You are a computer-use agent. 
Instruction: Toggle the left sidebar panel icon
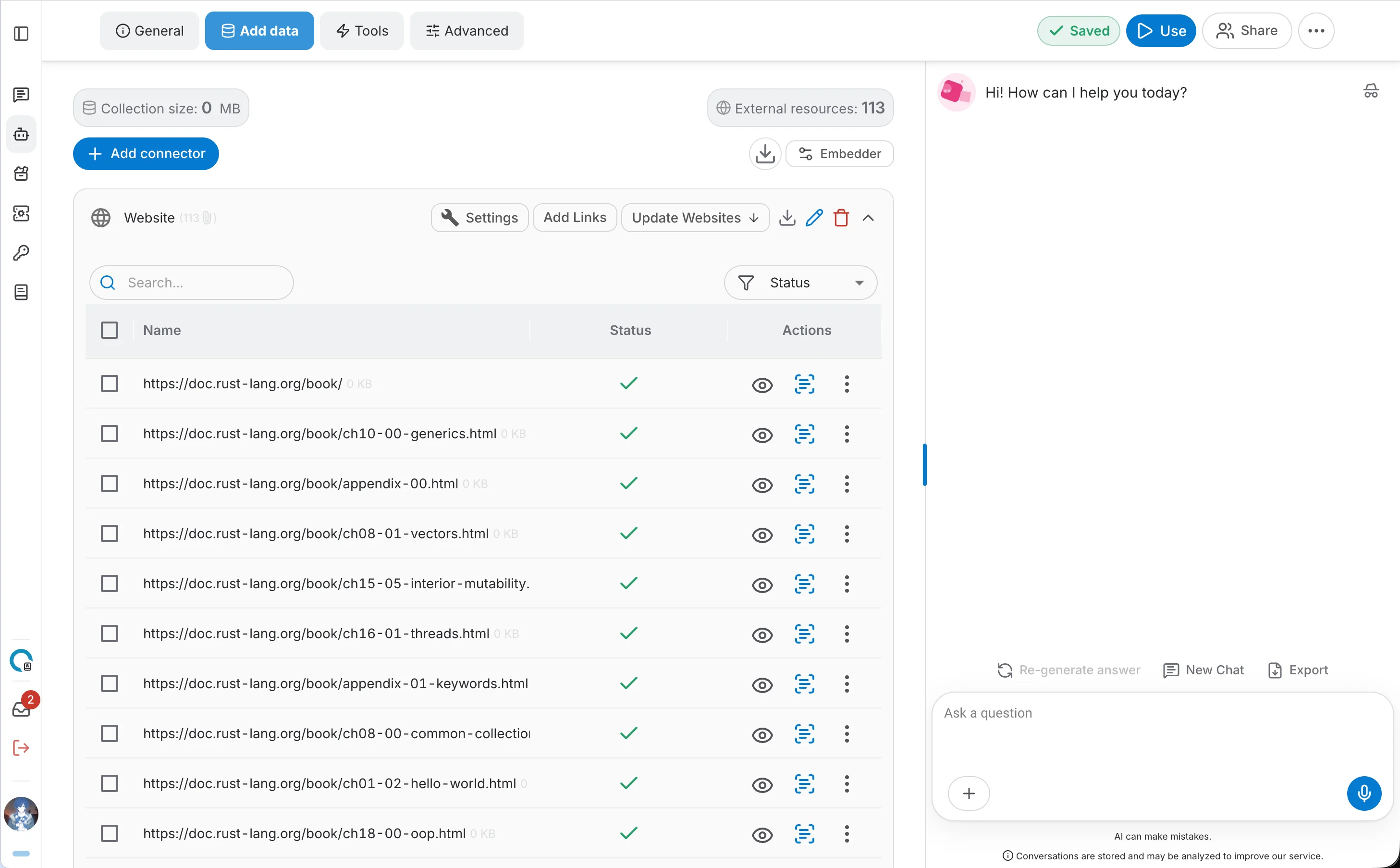pos(21,33)
